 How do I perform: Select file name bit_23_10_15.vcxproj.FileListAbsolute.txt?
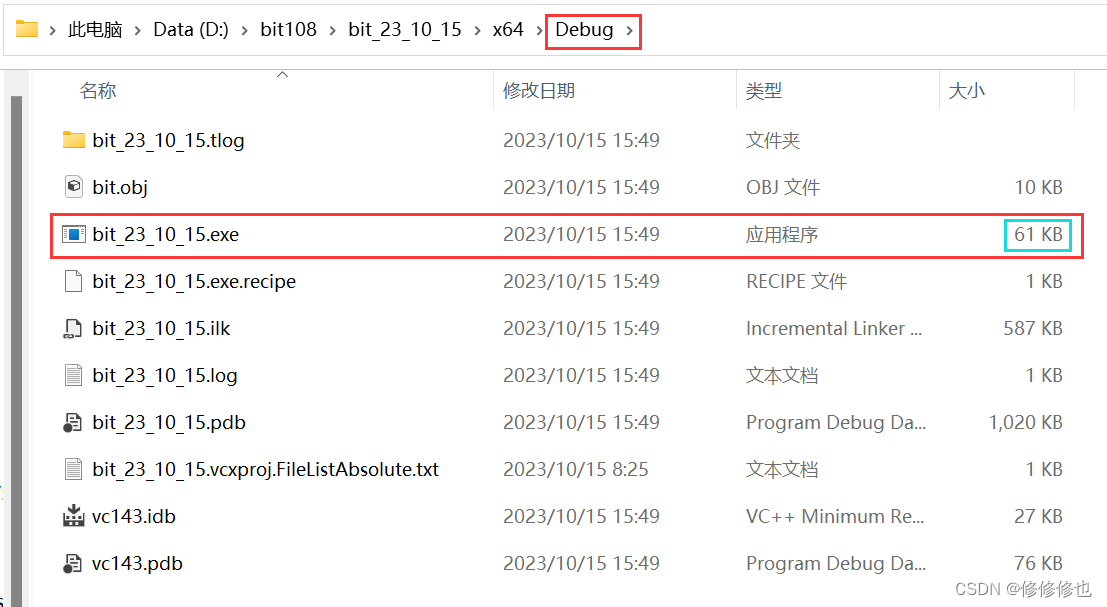click(265, 469)
